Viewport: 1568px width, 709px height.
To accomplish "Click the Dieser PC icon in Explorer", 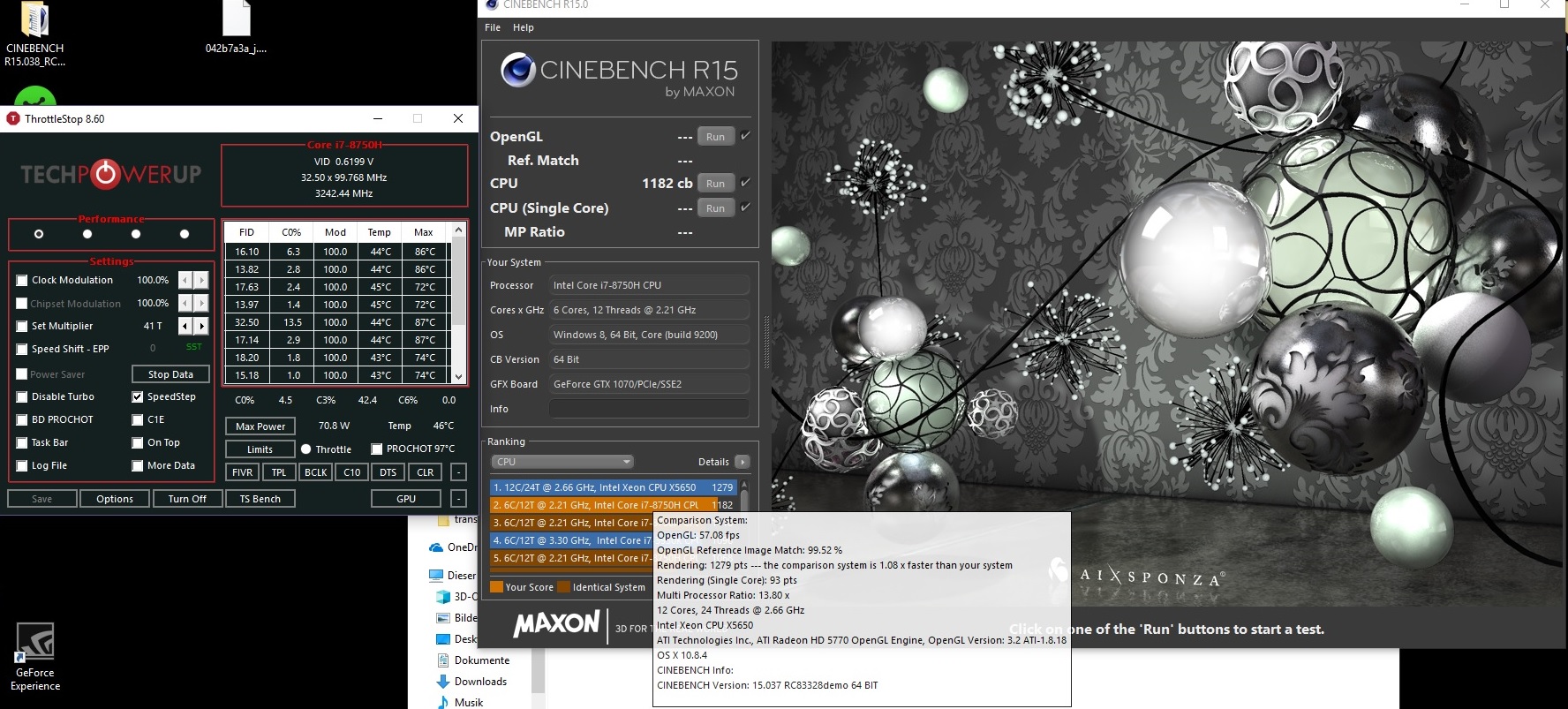I will [436, 576].
